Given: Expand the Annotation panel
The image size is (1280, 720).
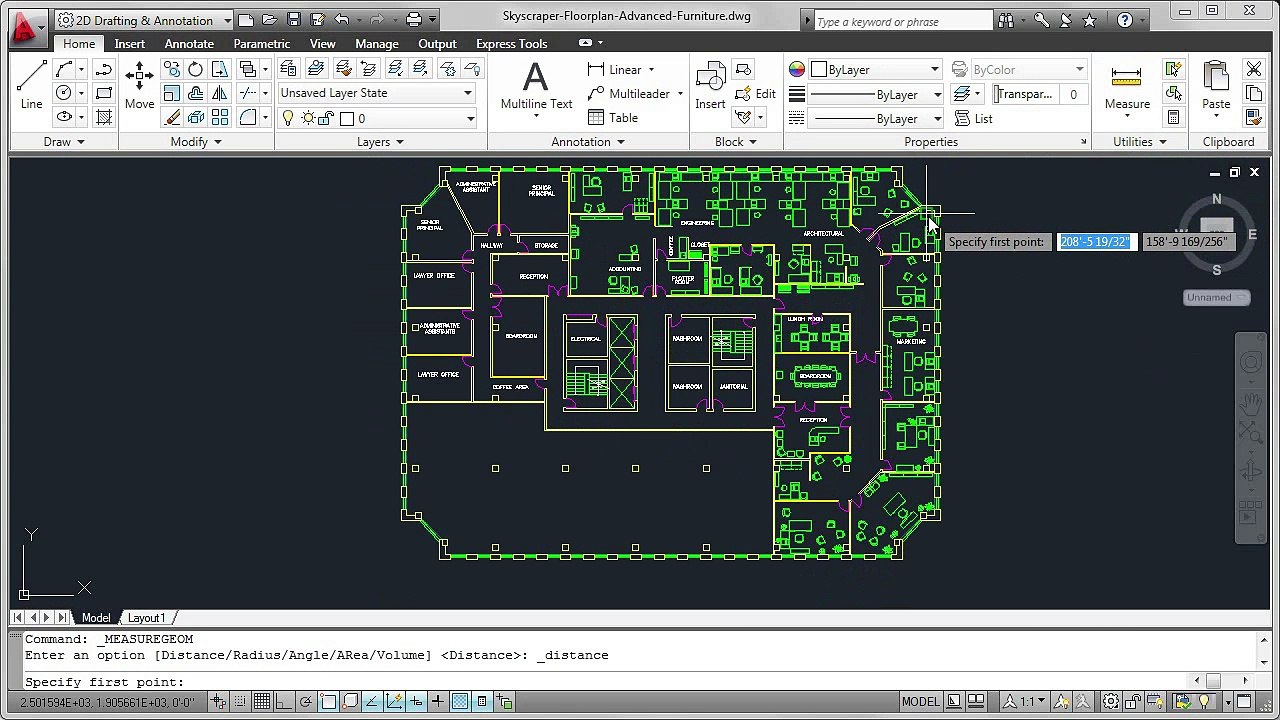Looking at the screenshot, I should pos(588,142).
